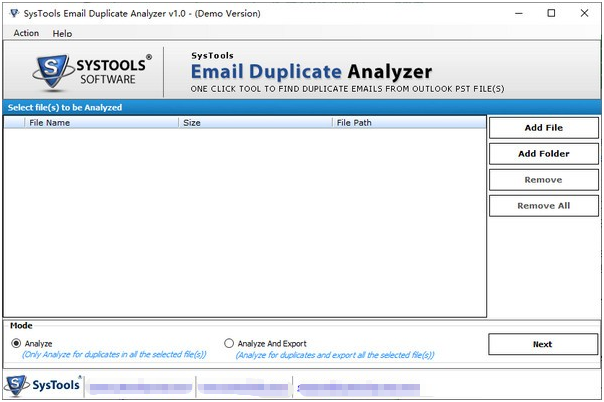Click the Add File button
This screenshot has height=402, width=604.
tap(544, 128)
